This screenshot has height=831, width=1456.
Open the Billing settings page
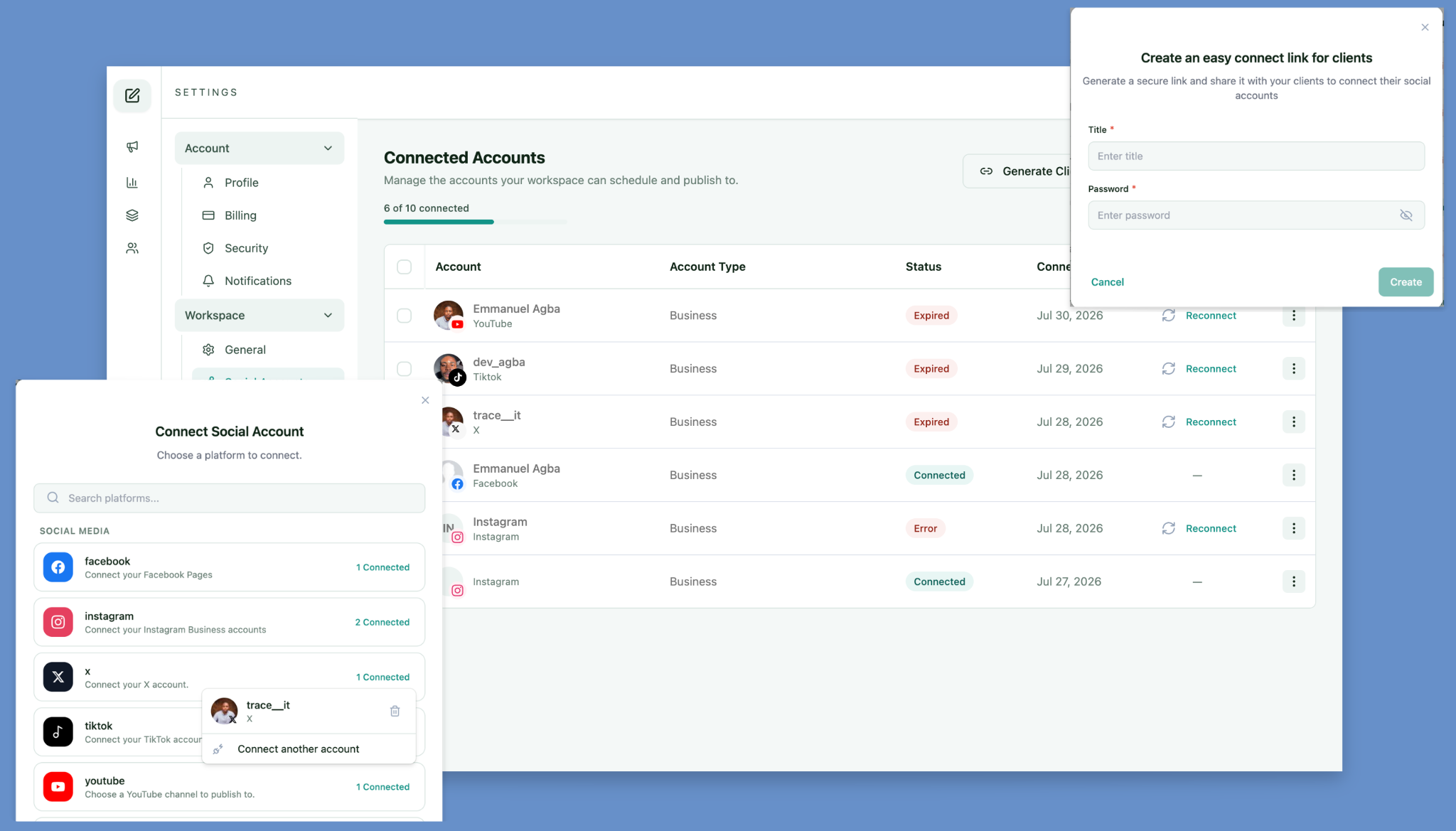241,215
